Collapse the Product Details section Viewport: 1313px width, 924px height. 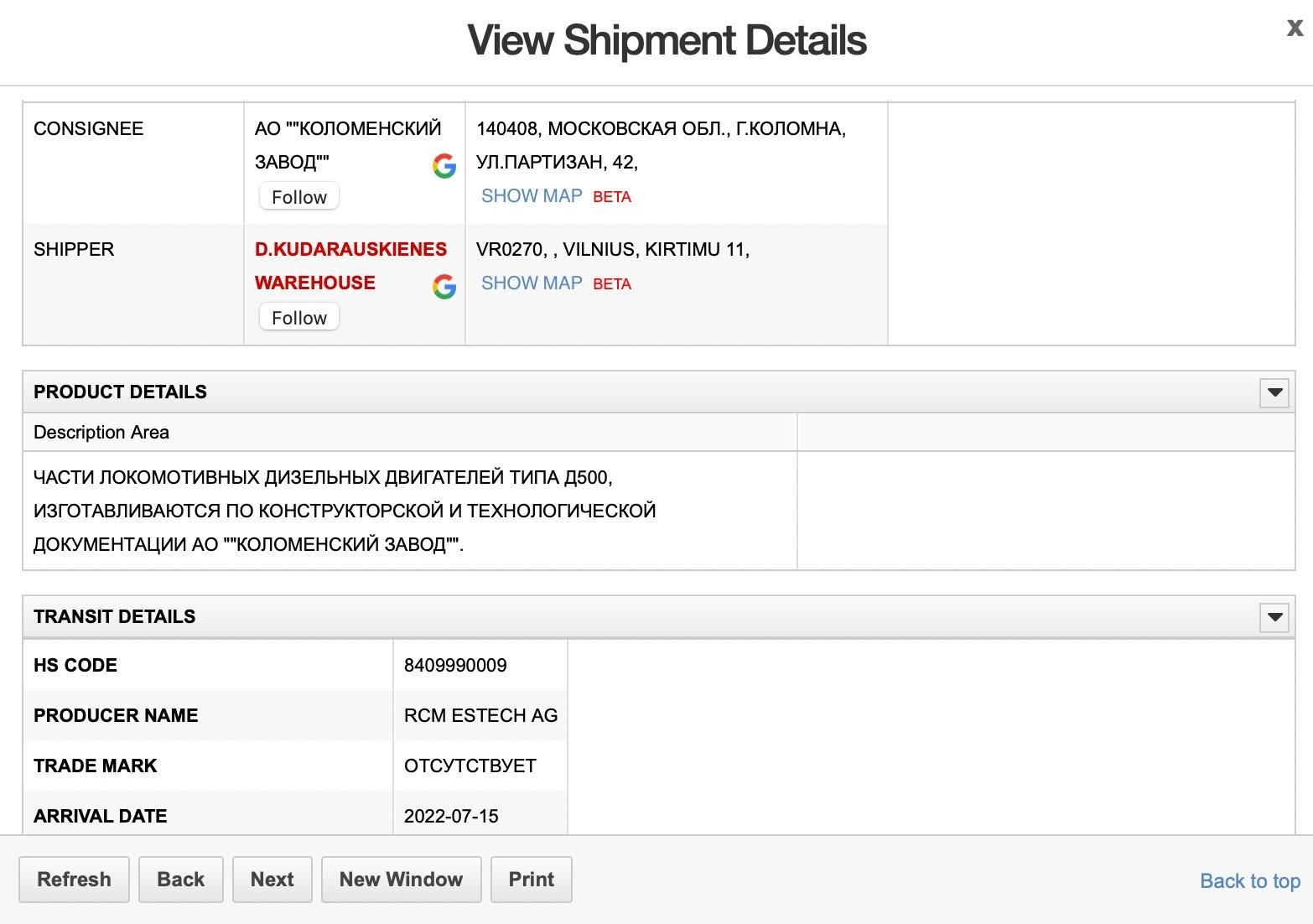pyautogui.click(x=1274, y=392)
